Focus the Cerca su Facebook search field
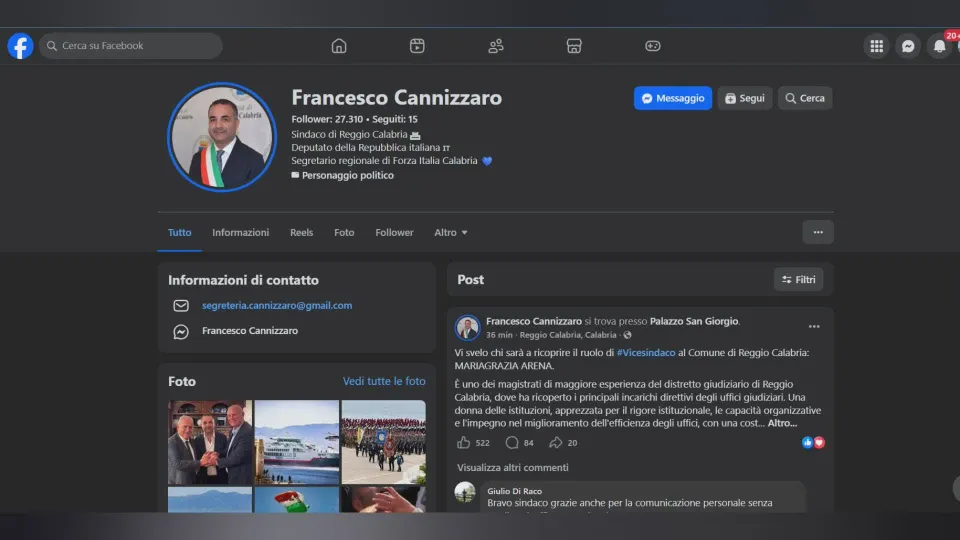Screen dimensions: 960x540 pos(130,46)
